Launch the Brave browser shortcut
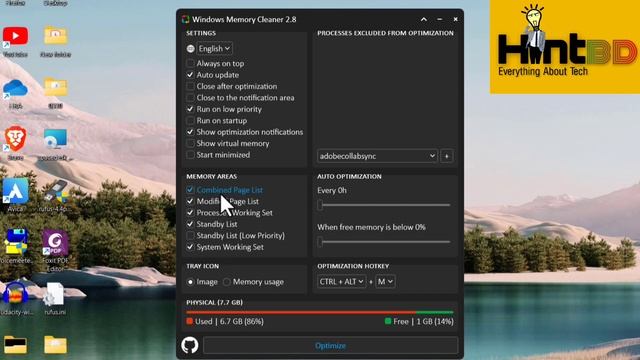 15,139
